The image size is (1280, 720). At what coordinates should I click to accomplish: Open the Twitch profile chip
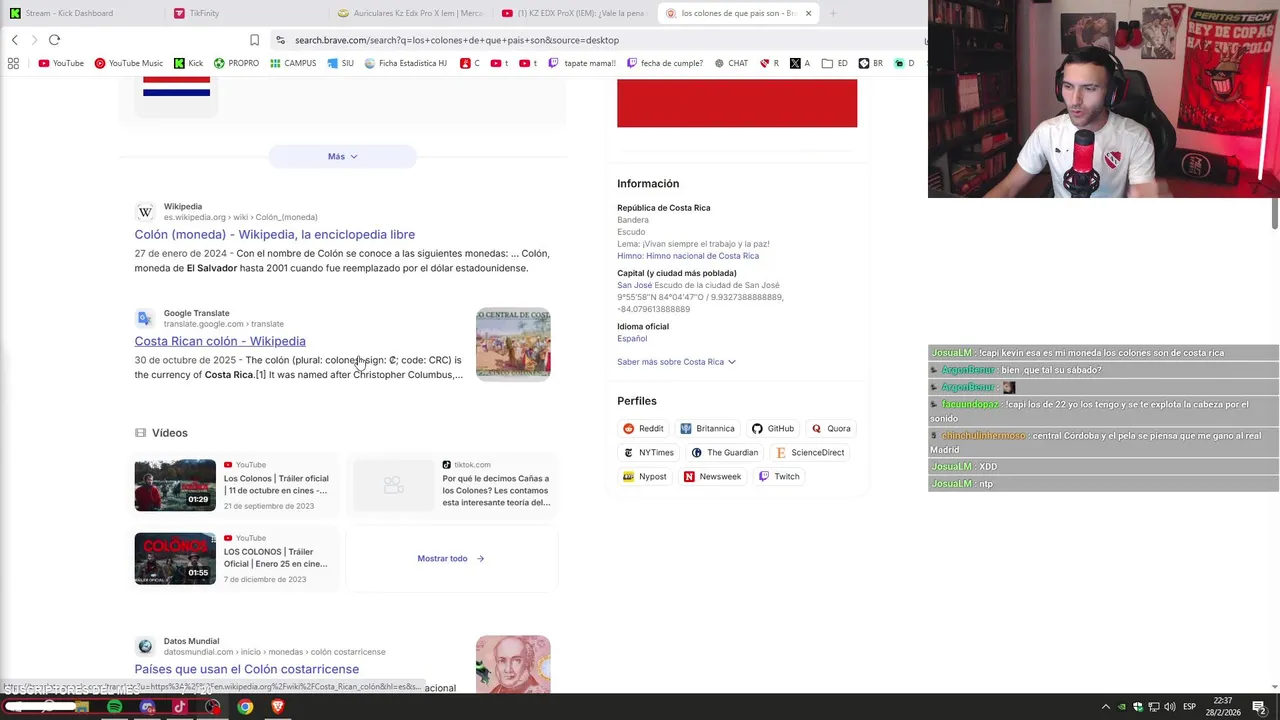[779, 476]
